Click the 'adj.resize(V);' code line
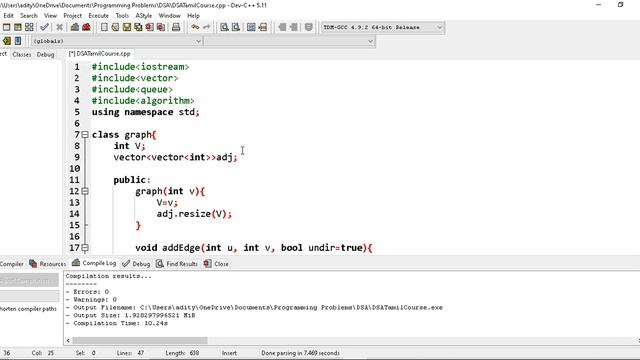 (x=194, y=214)
